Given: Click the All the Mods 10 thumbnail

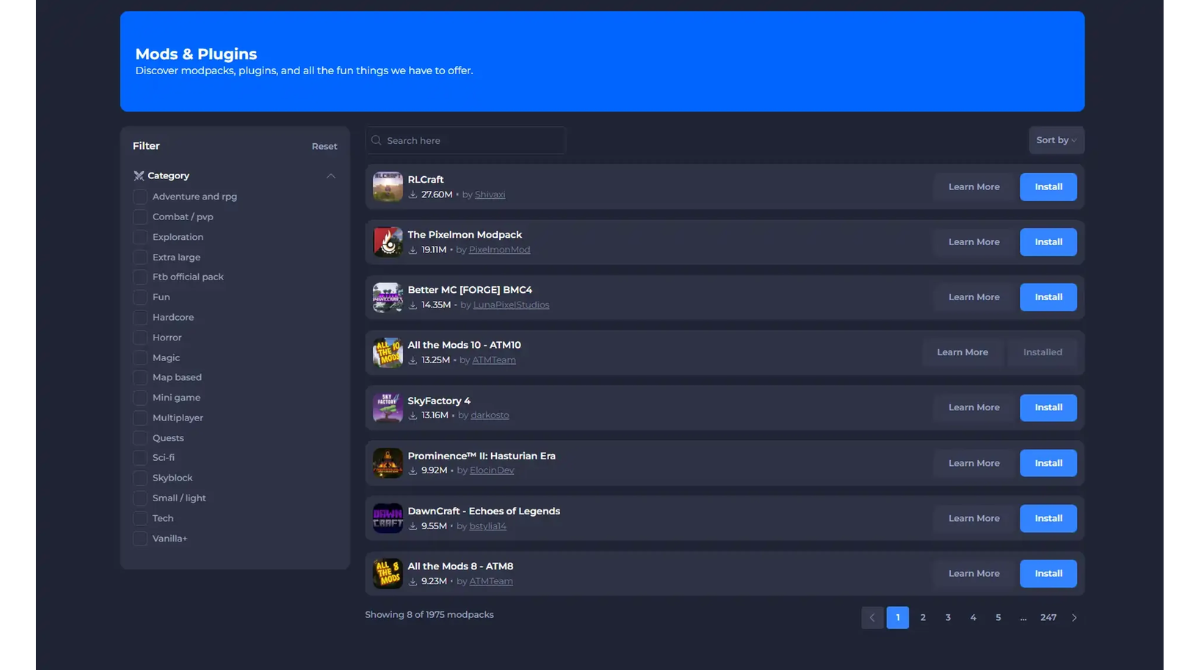Looking at the screenshot, I should coord(387,352).
